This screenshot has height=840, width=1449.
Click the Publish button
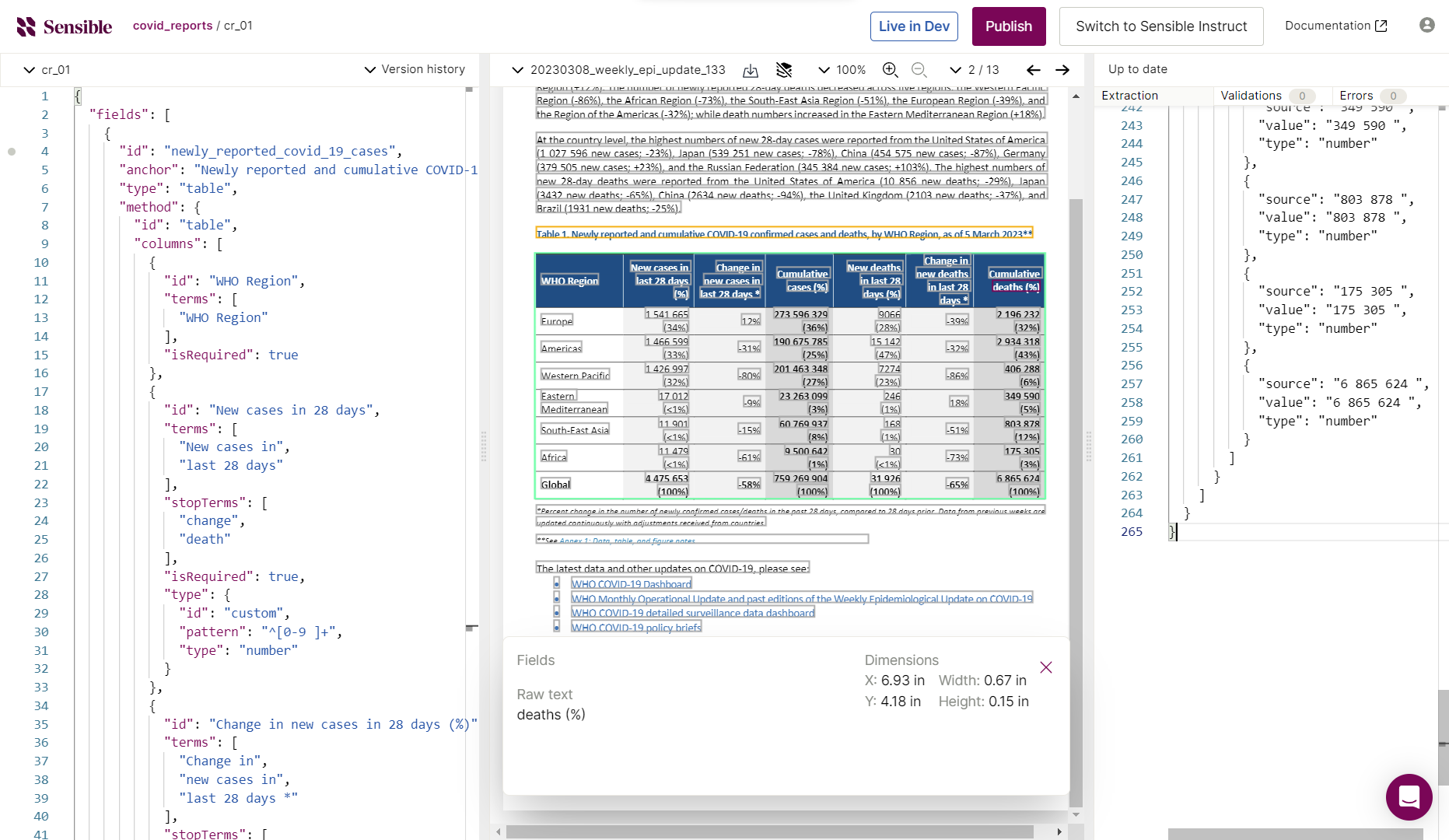[1009, 26]
